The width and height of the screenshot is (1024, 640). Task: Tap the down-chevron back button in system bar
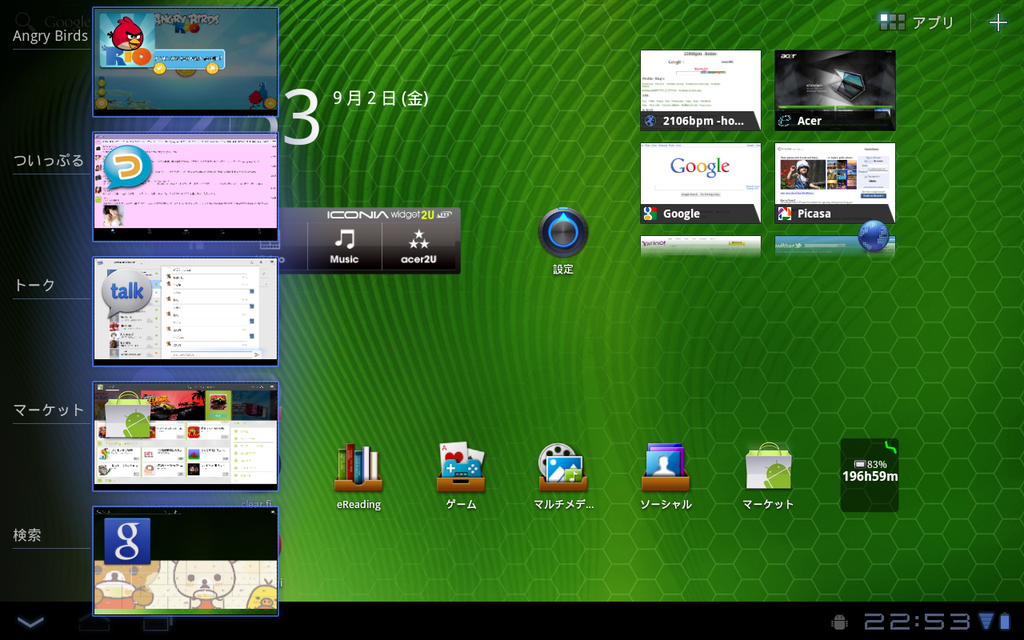coord(30,622)
